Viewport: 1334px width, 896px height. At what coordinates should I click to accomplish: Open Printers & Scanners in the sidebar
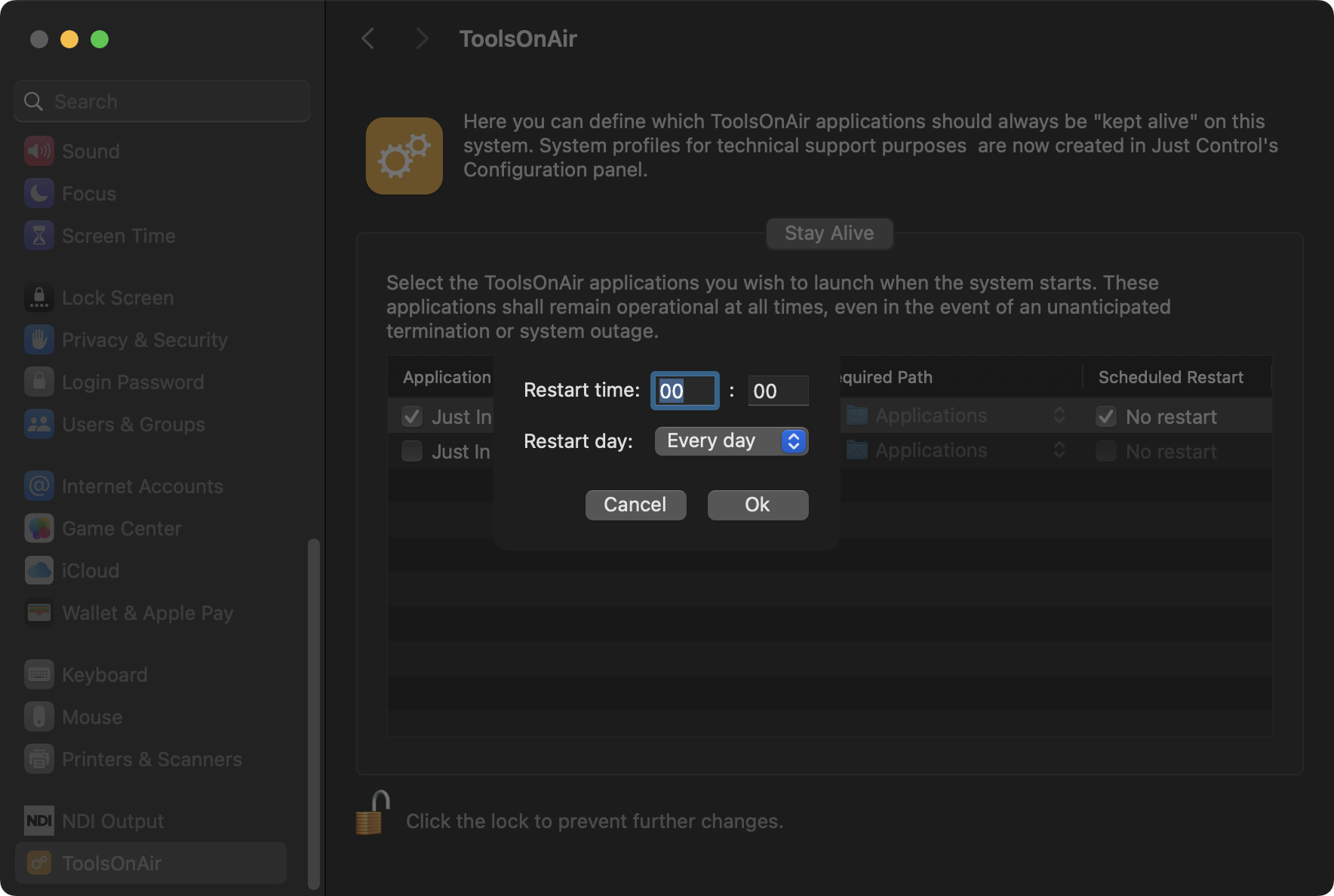pos(151,759)
